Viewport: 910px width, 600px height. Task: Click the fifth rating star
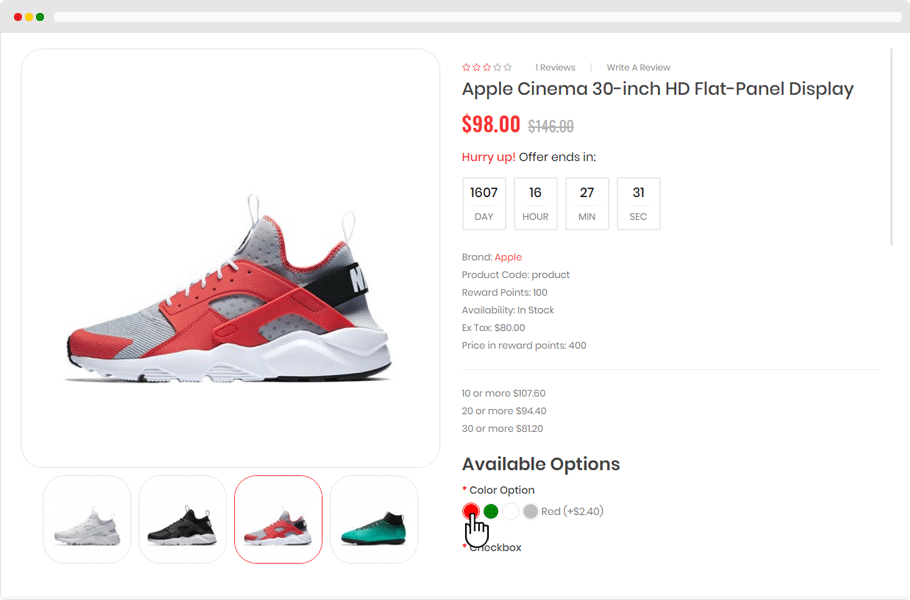[508, 68]
